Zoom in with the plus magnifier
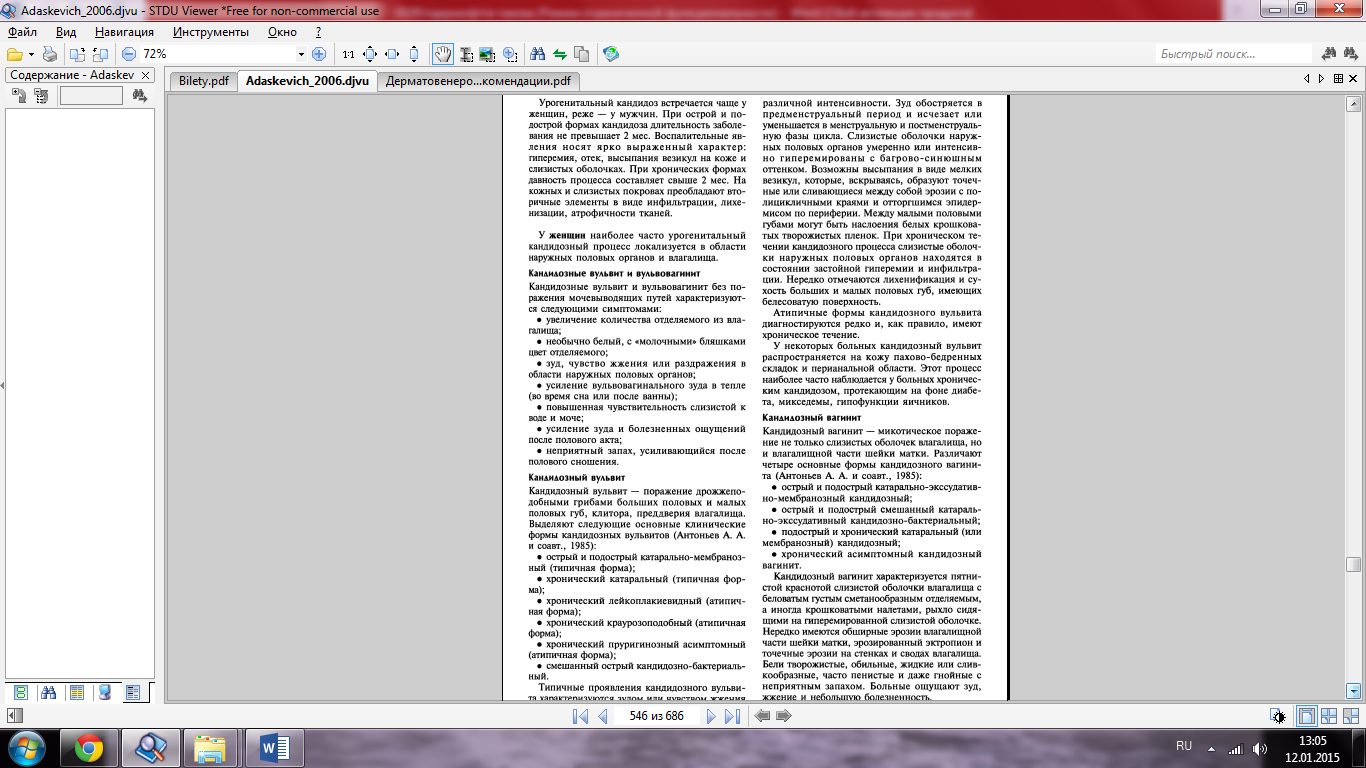Screen dimensions: 1366x768 319,54
